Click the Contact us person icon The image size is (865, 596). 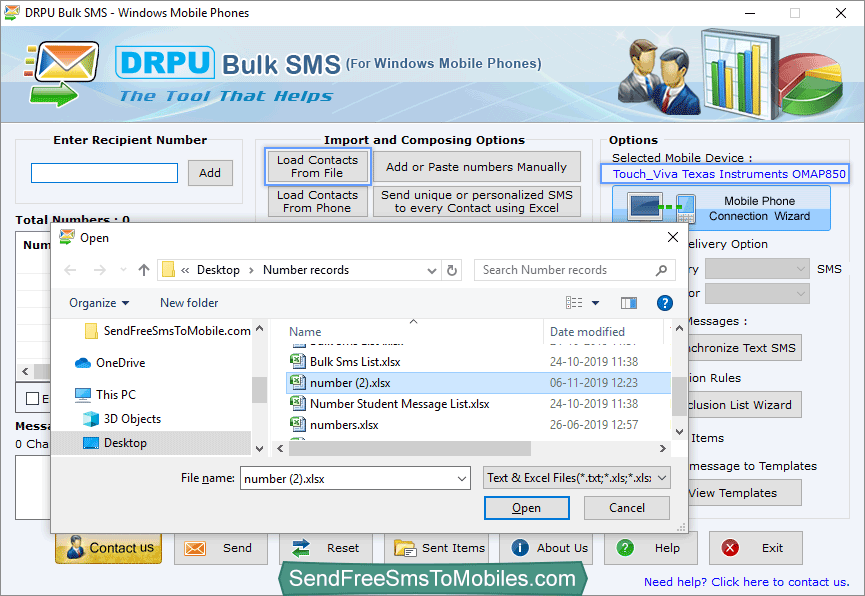point(74,547)
